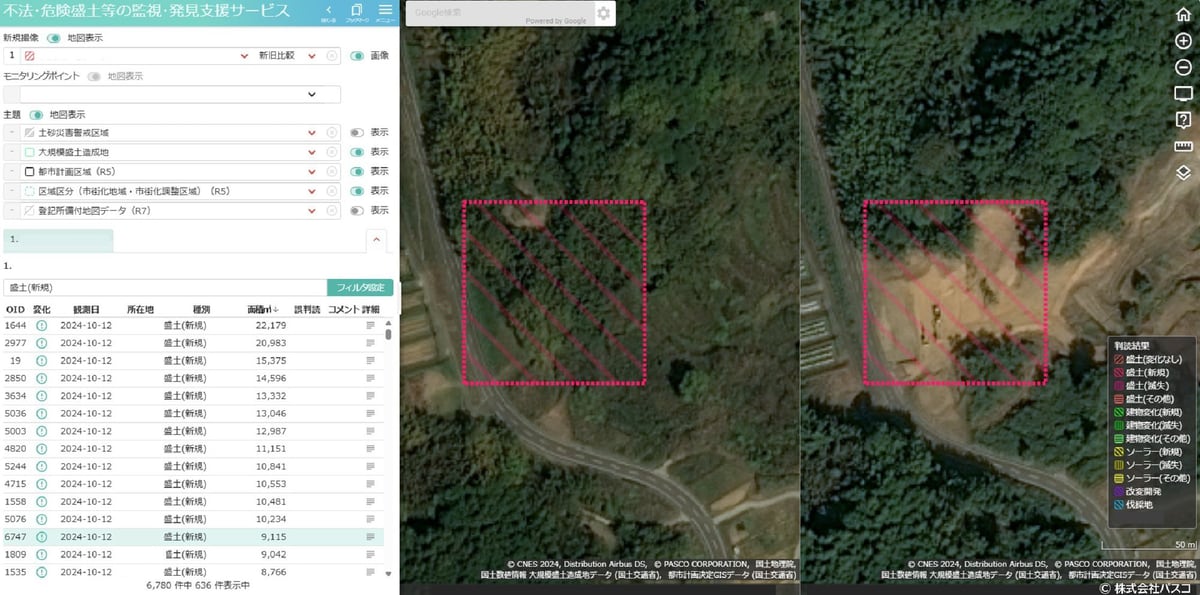This screenshot has width=1200, height=595.
Task: Toggle the 新規撮像 地図表示 switch
Action: pyautogui.click(x=53, y=38)
